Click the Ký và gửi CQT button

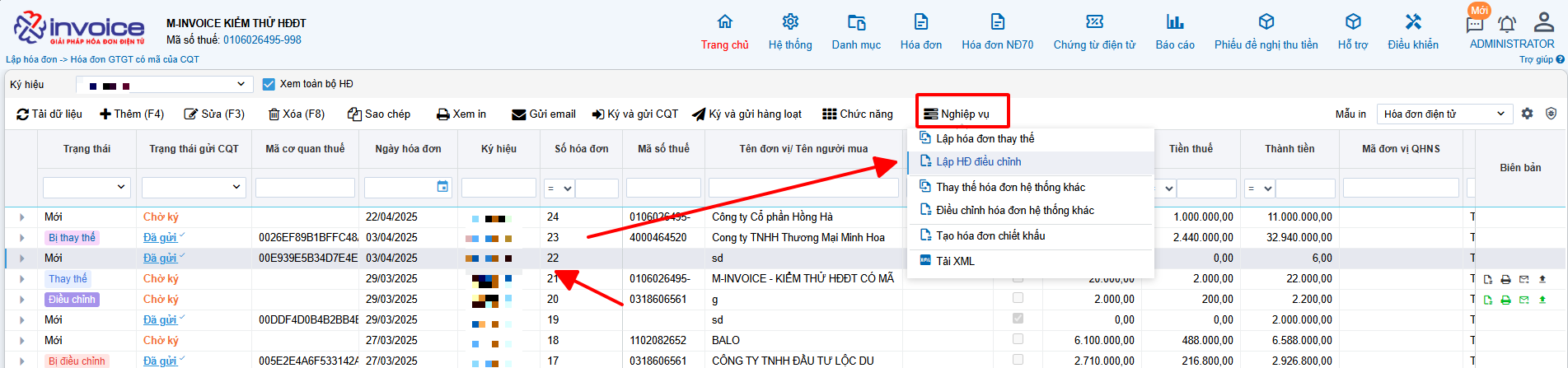pyautogui.click(x=634, y=114)
